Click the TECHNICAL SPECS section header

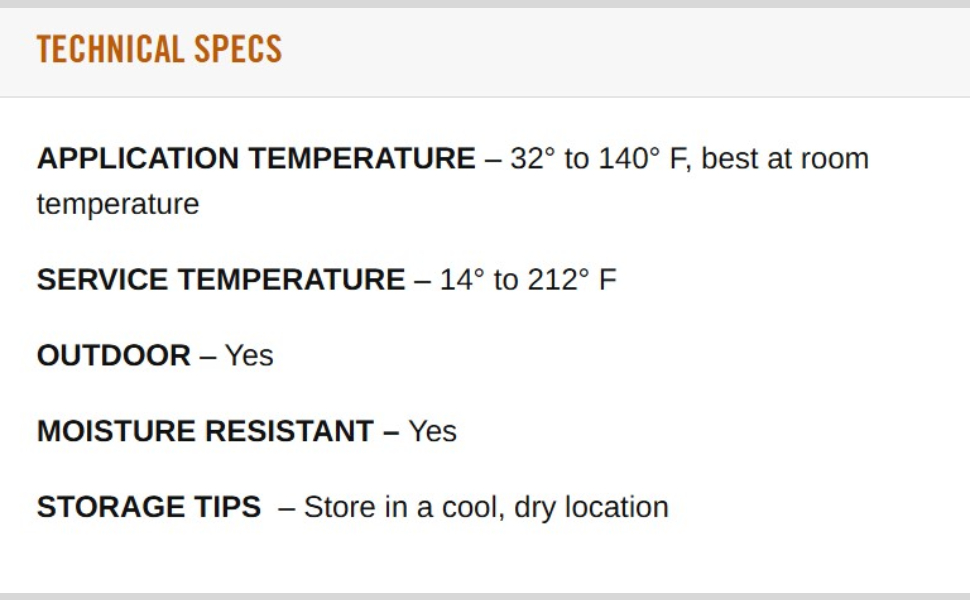coord(159,49)
